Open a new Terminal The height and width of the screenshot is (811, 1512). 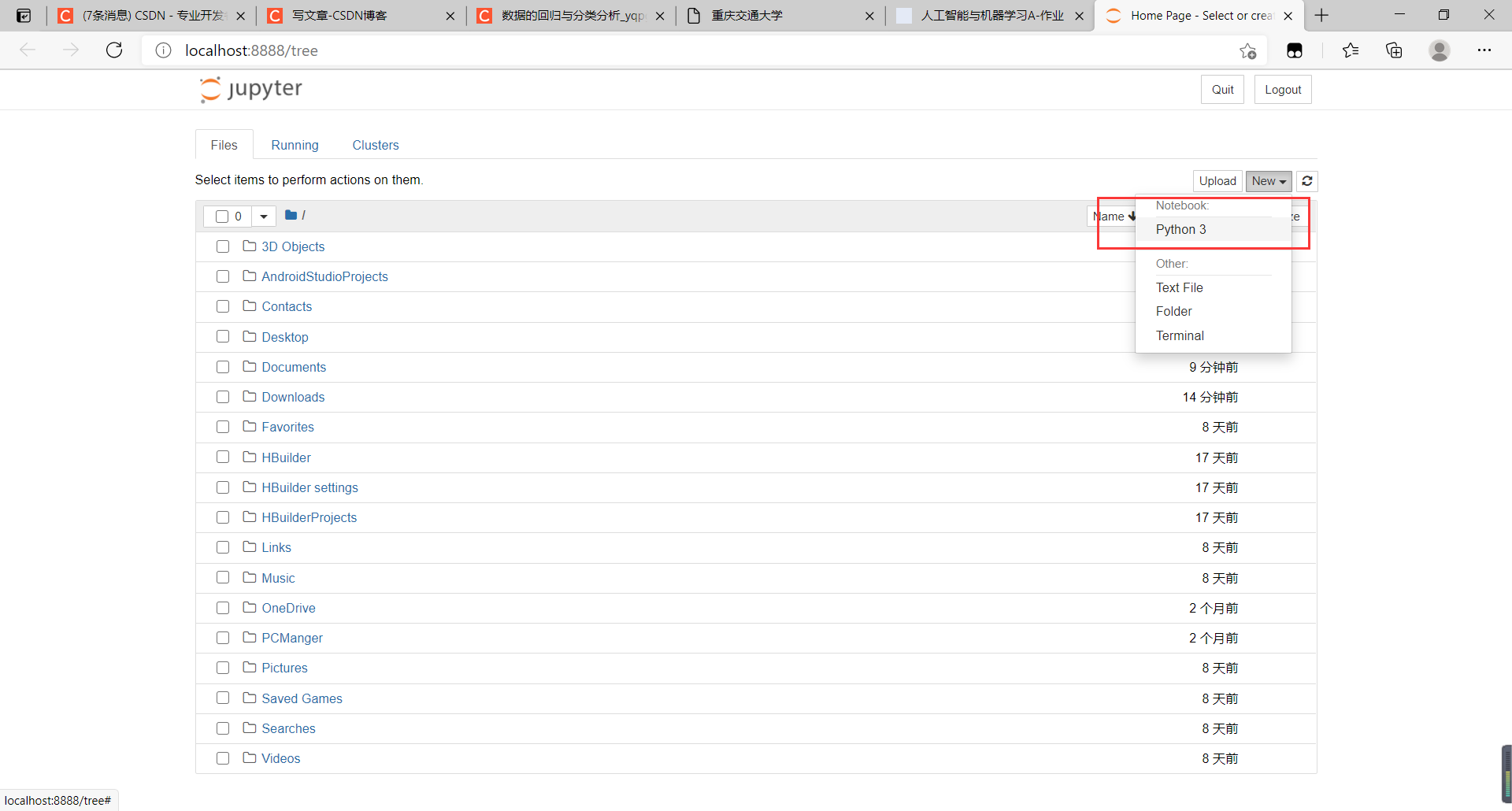[x=1213, y=335]
